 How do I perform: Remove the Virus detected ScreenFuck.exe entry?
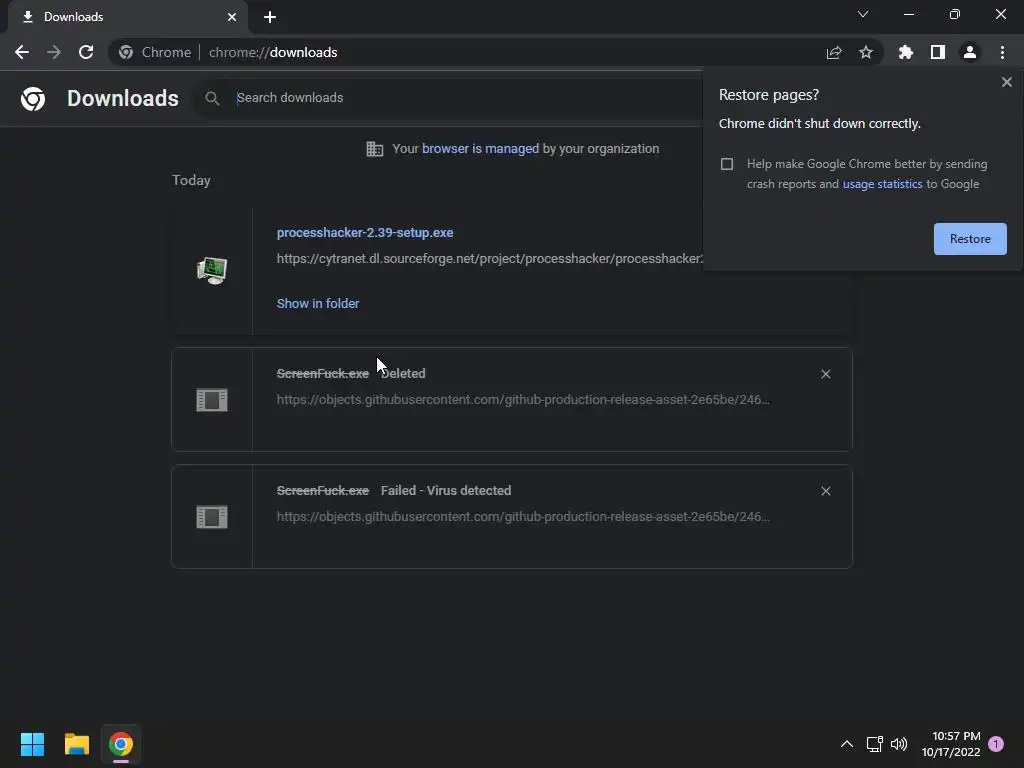coord(826,491)
